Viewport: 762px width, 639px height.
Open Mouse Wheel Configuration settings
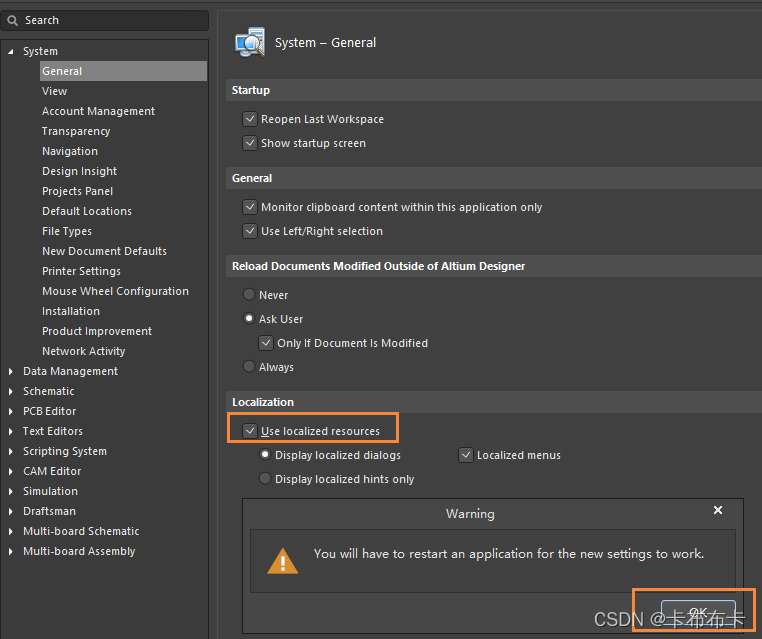click(115, 291)
